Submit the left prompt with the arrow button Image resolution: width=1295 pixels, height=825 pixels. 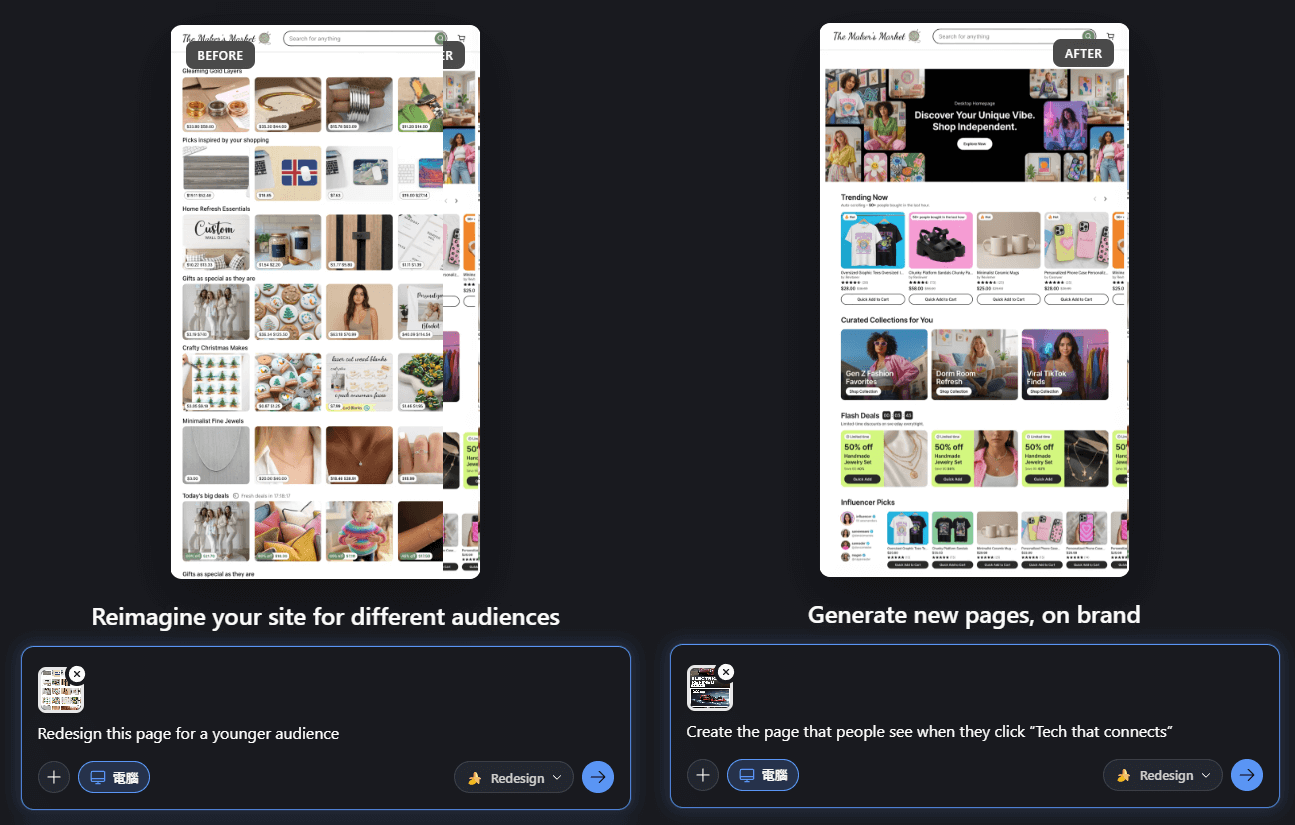pos(598,777)
